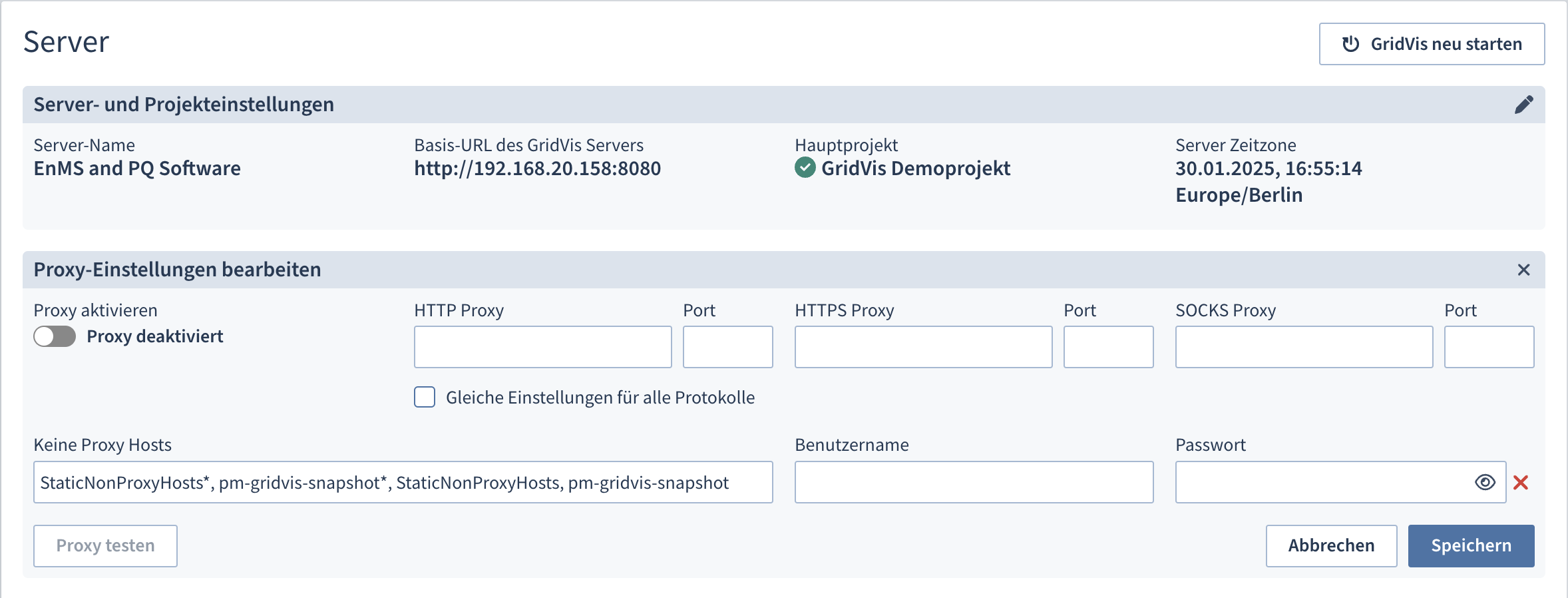Focus the Benutzername input field
The height and width of the screenshot is (598, 1568).
point(974,482)
